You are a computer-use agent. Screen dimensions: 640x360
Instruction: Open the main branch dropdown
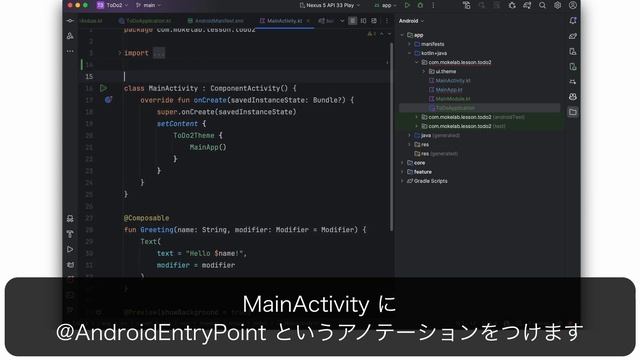(149, 5)
